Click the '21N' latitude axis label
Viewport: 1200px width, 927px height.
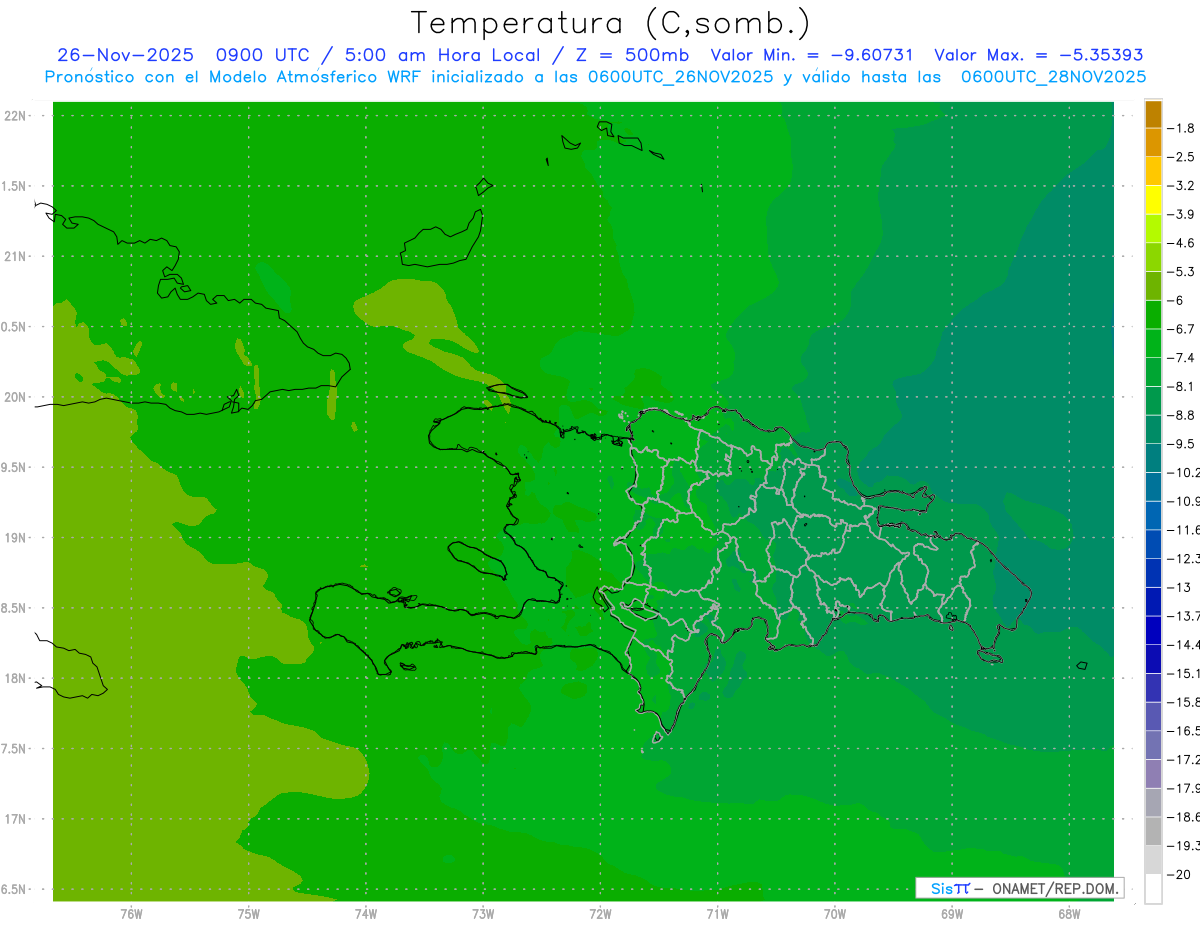click(x=13, y=257)
